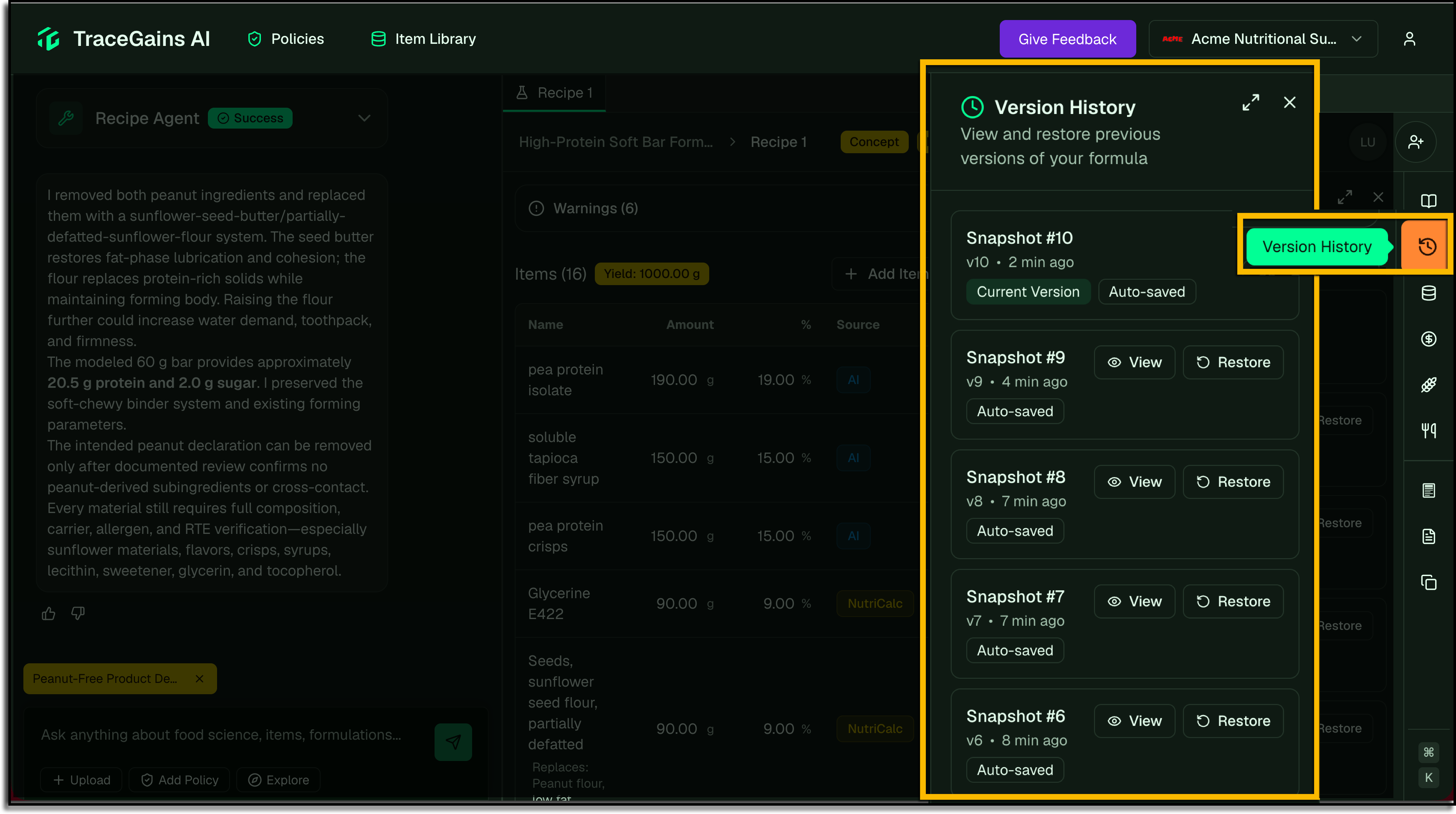Click the Amount column header

[690, 324]
